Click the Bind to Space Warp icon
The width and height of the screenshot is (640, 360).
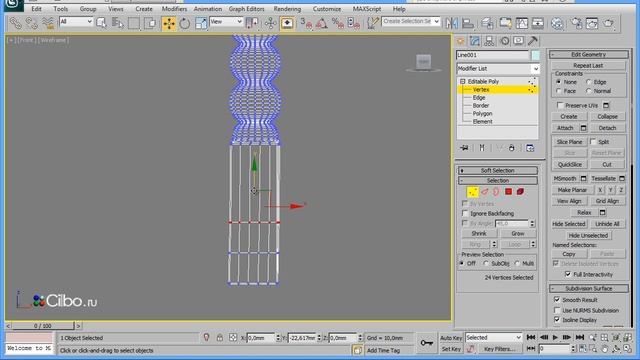click(x=48, y=23)
